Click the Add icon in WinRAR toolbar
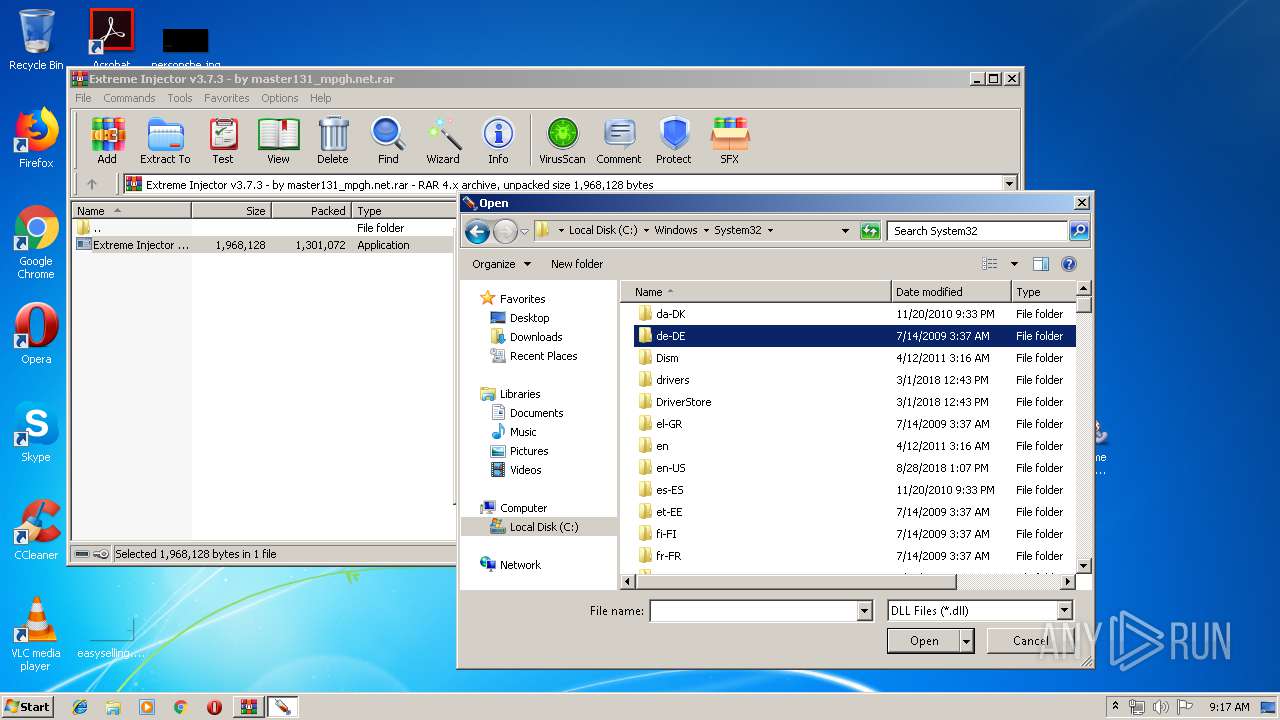 [x=107, y=140]
